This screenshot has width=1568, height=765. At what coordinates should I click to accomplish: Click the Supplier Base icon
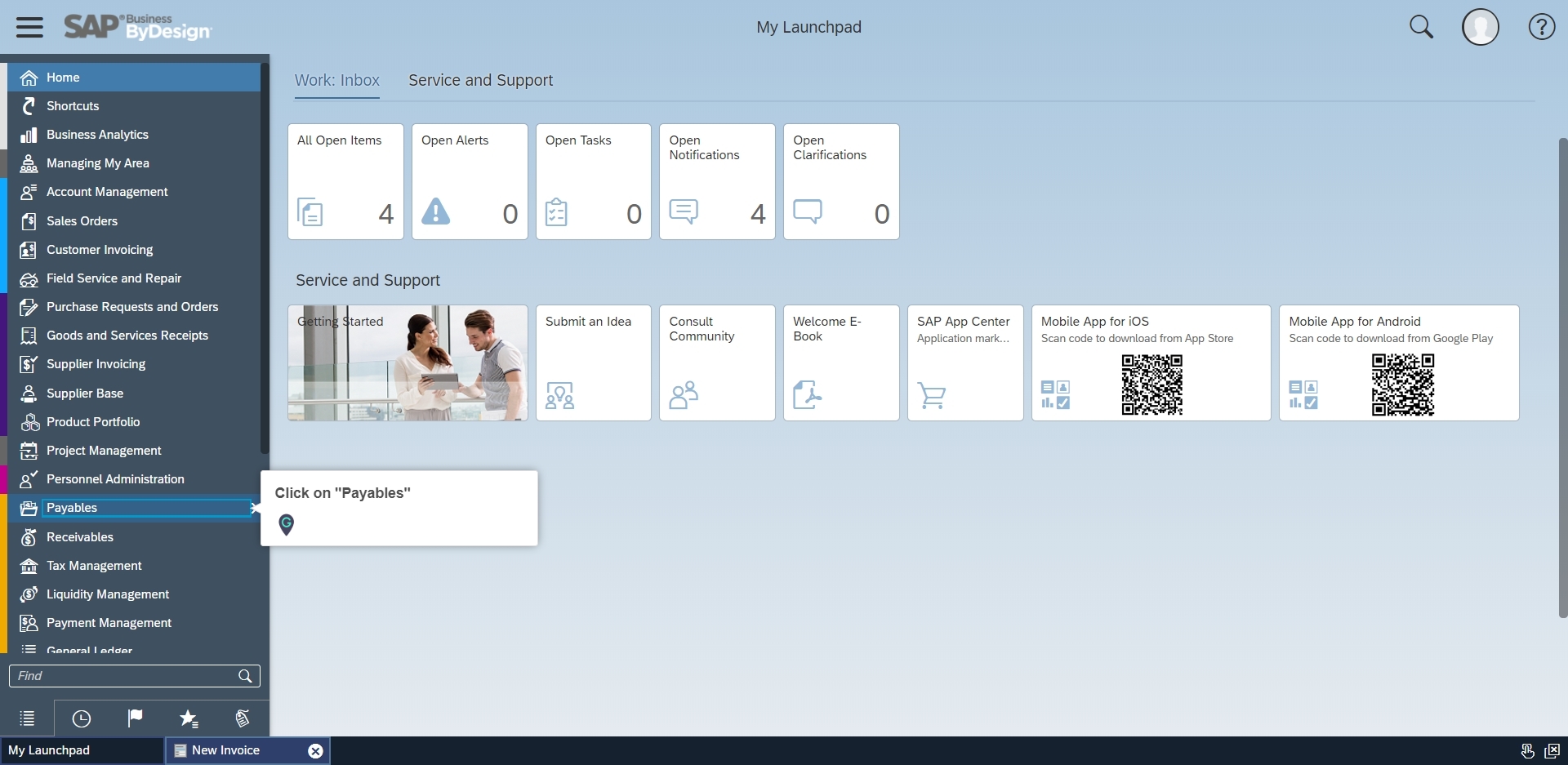click(x=29, y=394)
